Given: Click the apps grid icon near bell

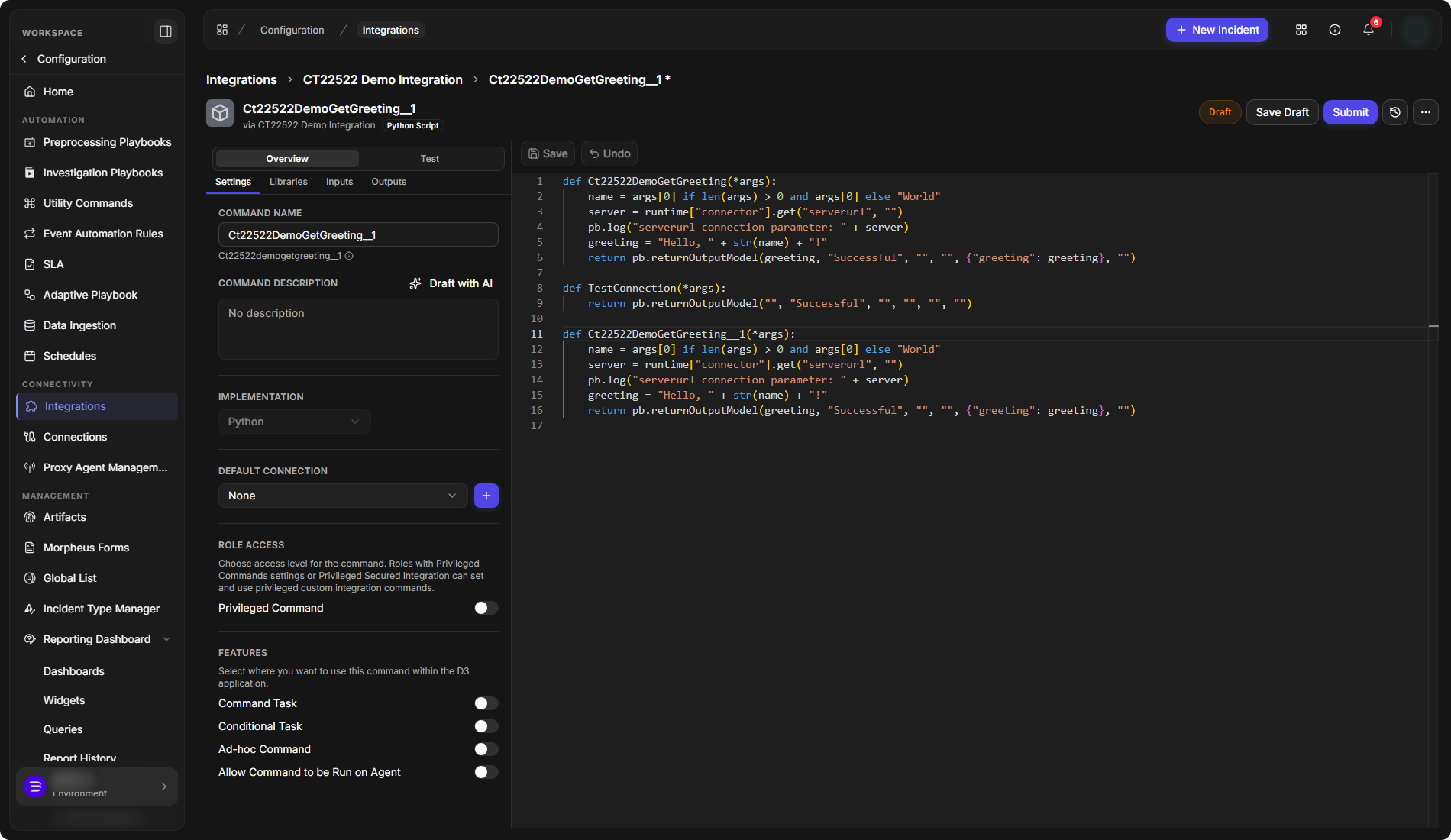Looking at the screenshot, I should (x=1301, y=30).
